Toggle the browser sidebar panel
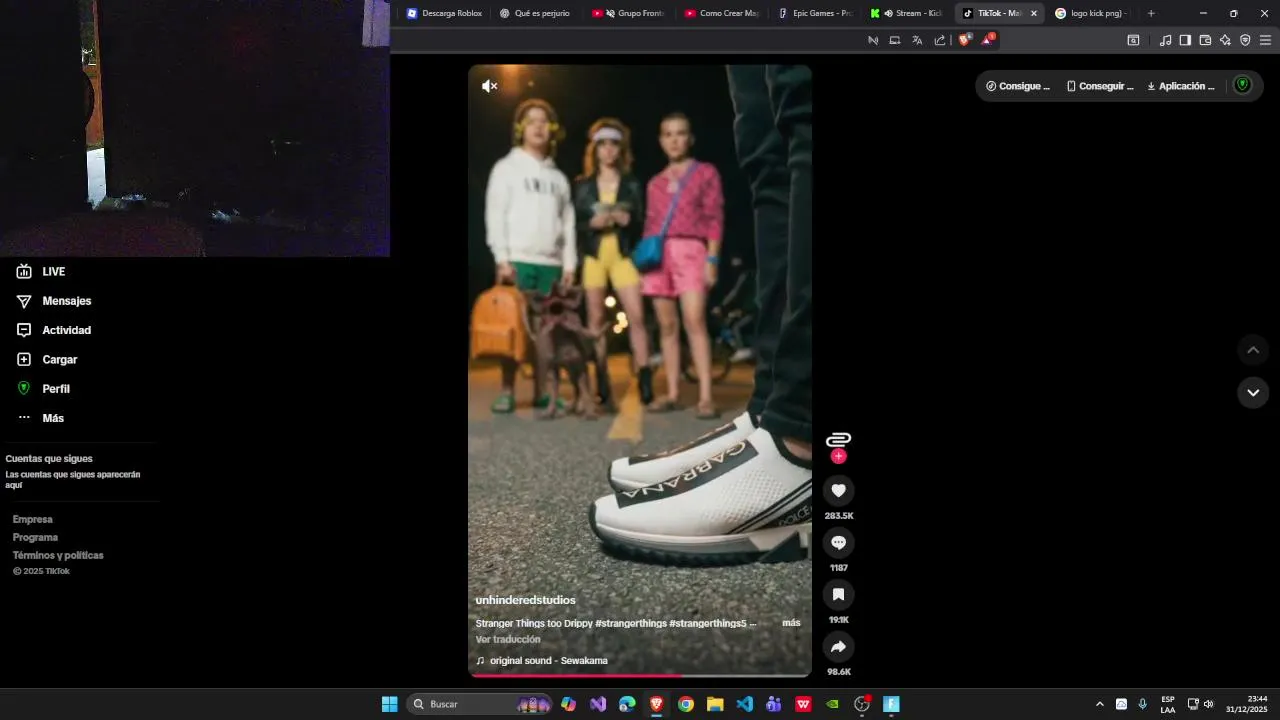Viewport: 1280px width, 720px height. 1185,40
